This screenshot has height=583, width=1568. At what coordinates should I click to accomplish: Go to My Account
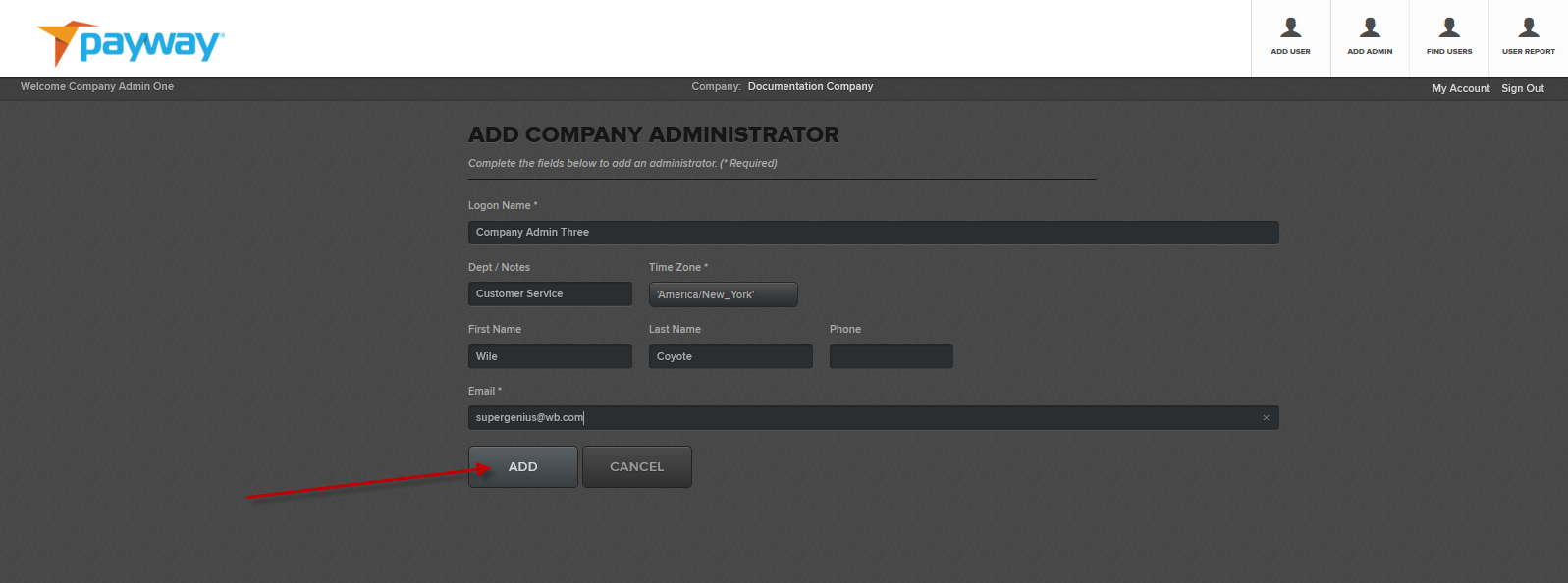pyautogui.click(x=1460, y=88)
